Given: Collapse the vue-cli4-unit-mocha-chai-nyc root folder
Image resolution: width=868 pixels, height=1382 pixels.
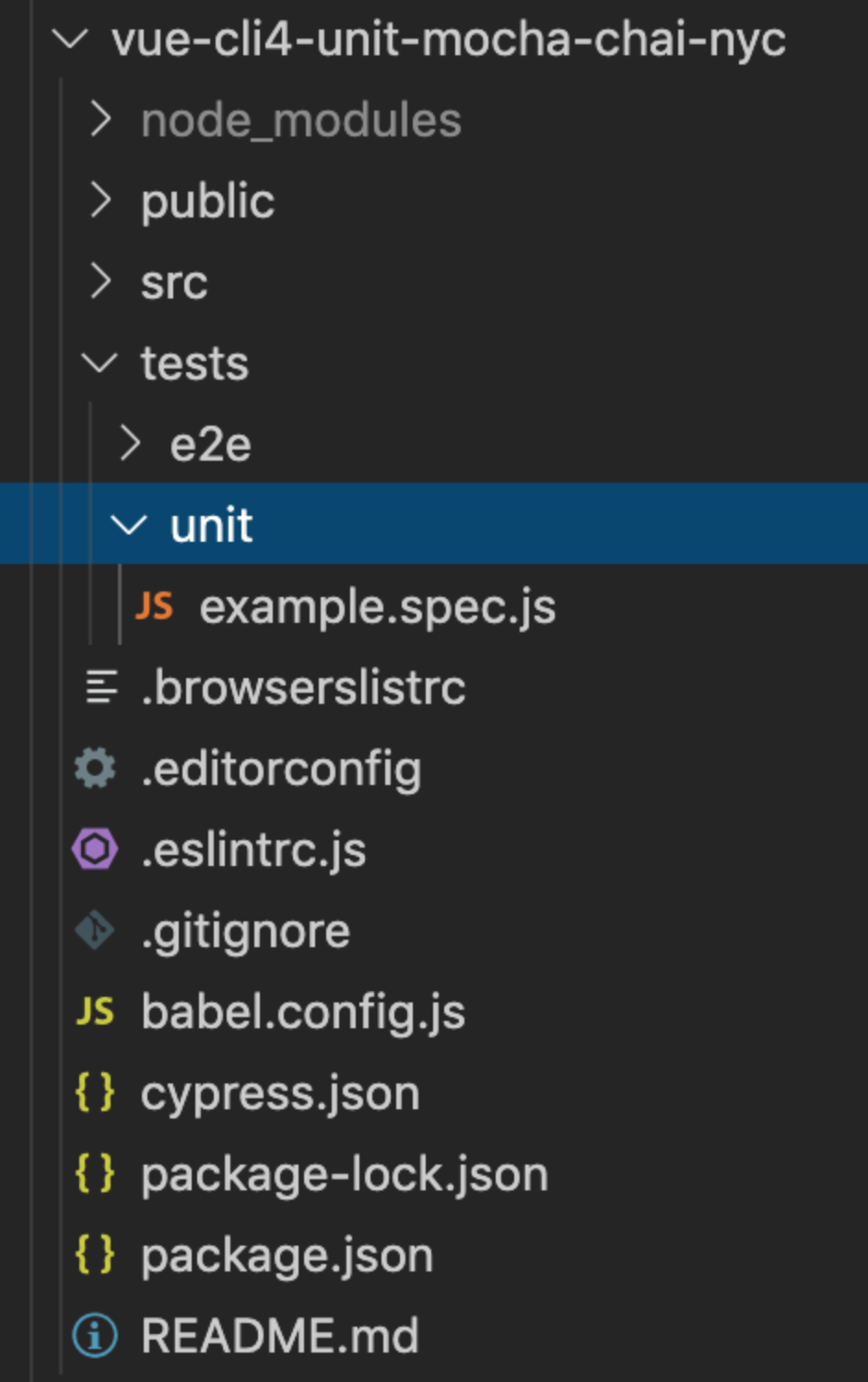Looking at the screenshot, I should tap(70, 40).
